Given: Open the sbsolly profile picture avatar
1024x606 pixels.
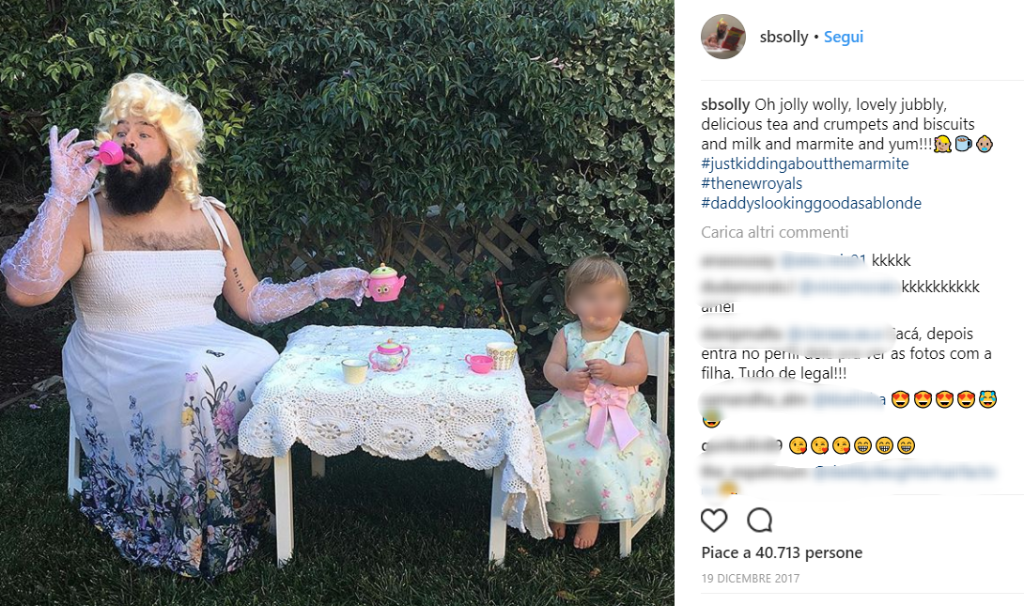Looking at the screenshot, I should 723,37.
